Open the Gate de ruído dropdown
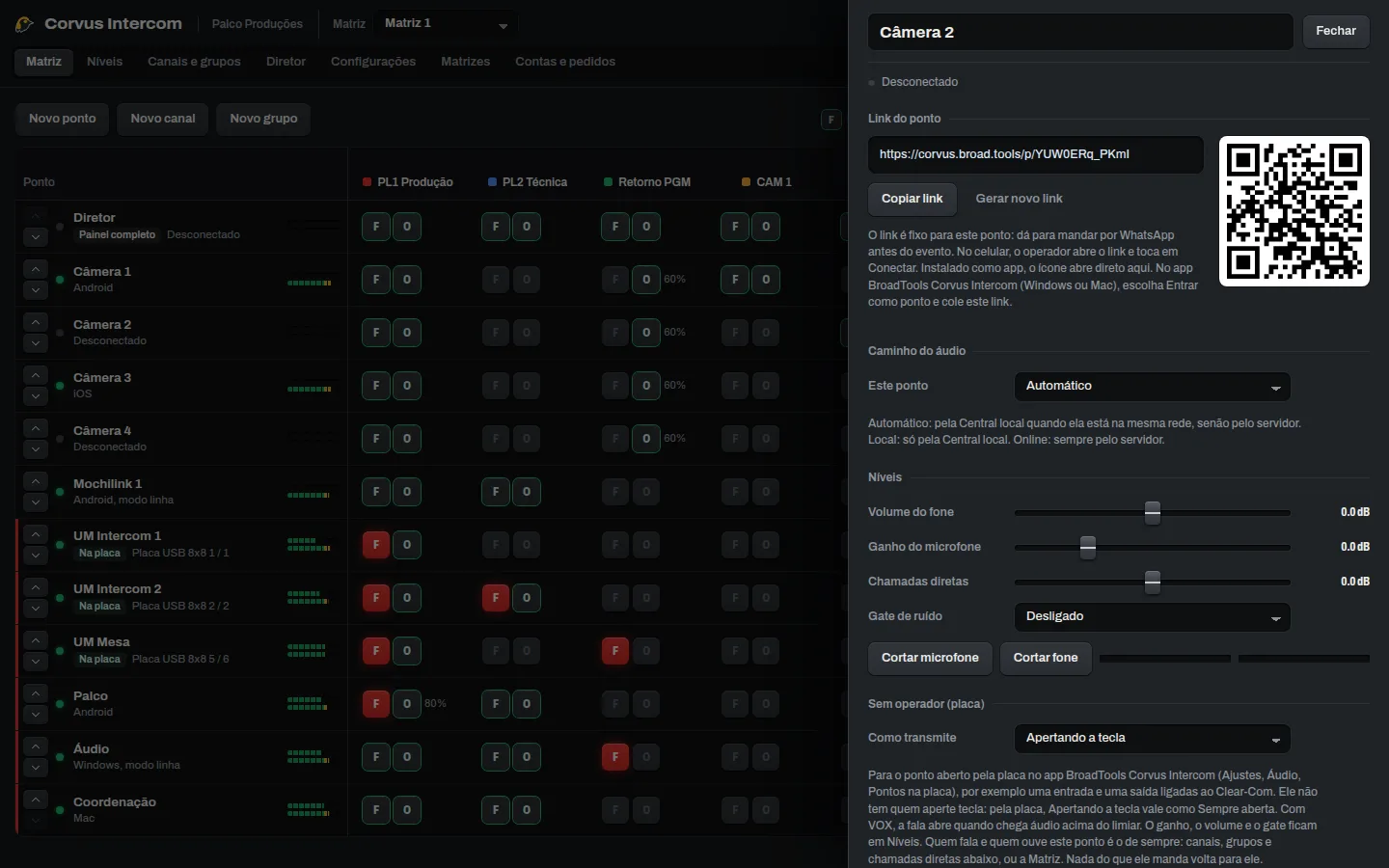This screenshot has width=1389, height=868. [1152, 616]
